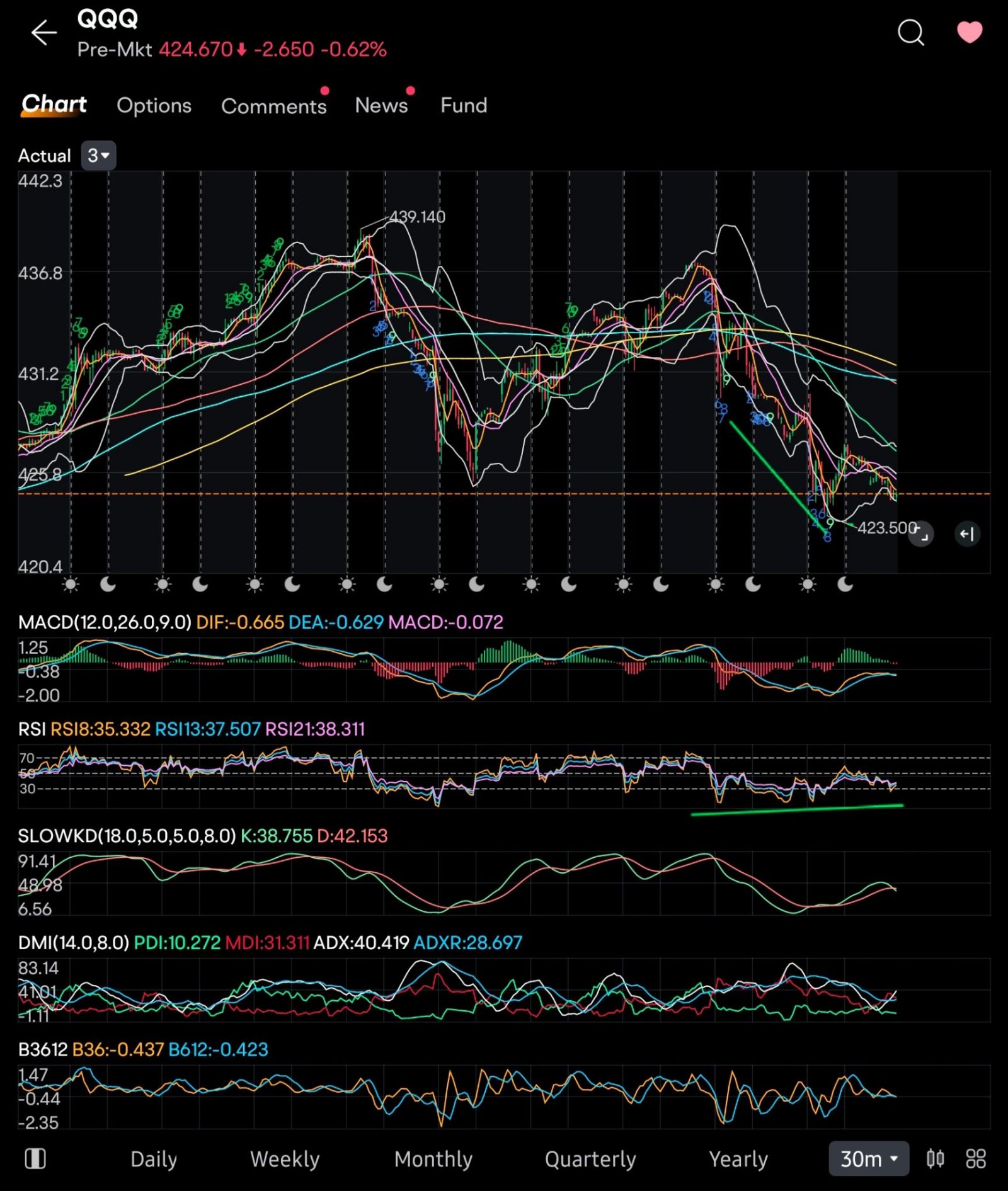The width and height of the screenshot is (1008, 1191).
Task: Switch to the News tab
Action: pos(381,105)
